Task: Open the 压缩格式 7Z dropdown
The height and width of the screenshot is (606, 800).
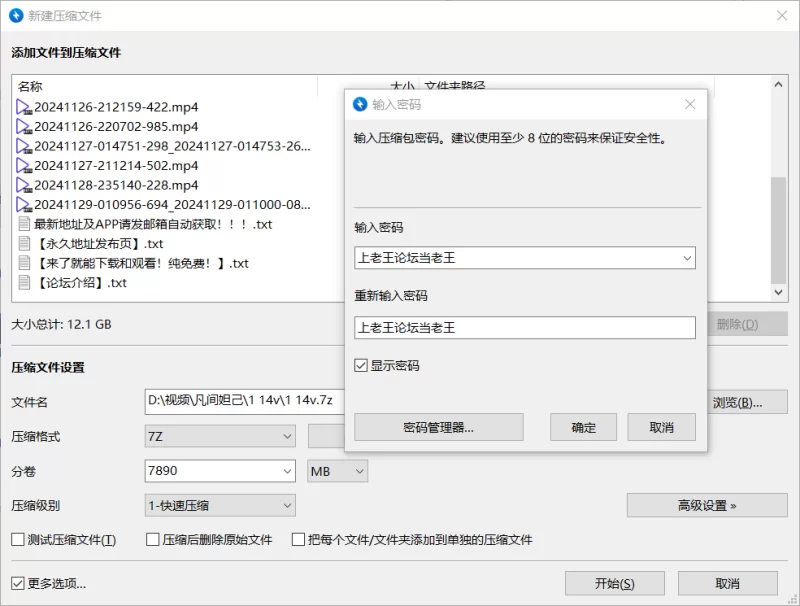Action: pos(220,437)
